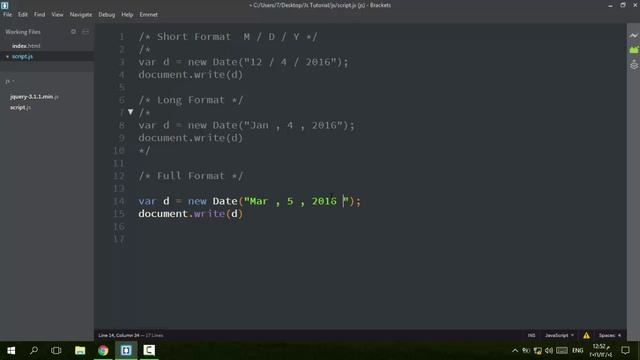Open the Live Preview lightning icon

point(633,36)
